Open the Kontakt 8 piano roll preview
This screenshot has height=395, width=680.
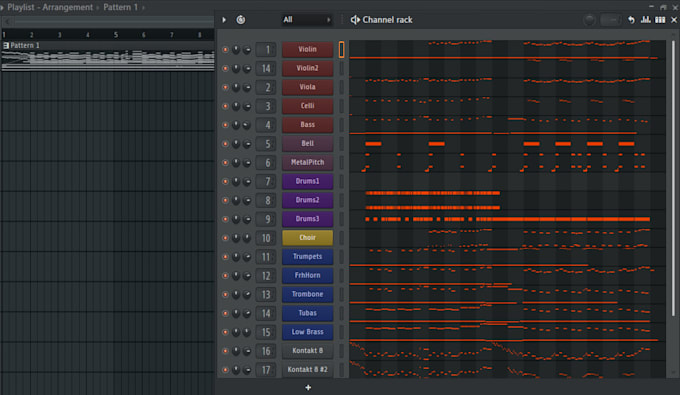click(507, 351)
